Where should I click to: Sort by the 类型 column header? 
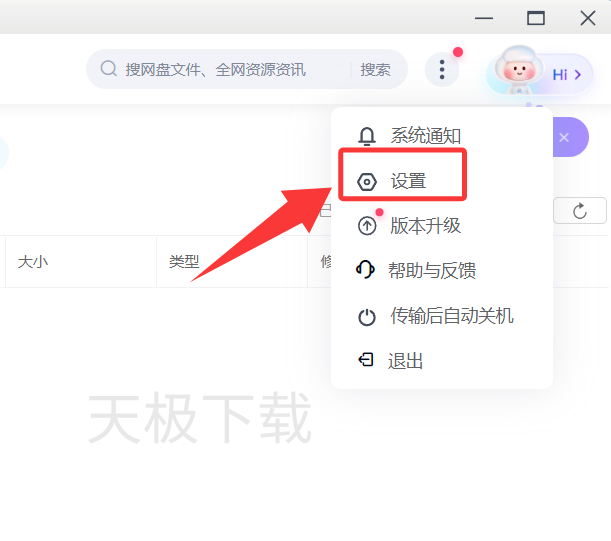pyautogui.click(x=184, y=262)
